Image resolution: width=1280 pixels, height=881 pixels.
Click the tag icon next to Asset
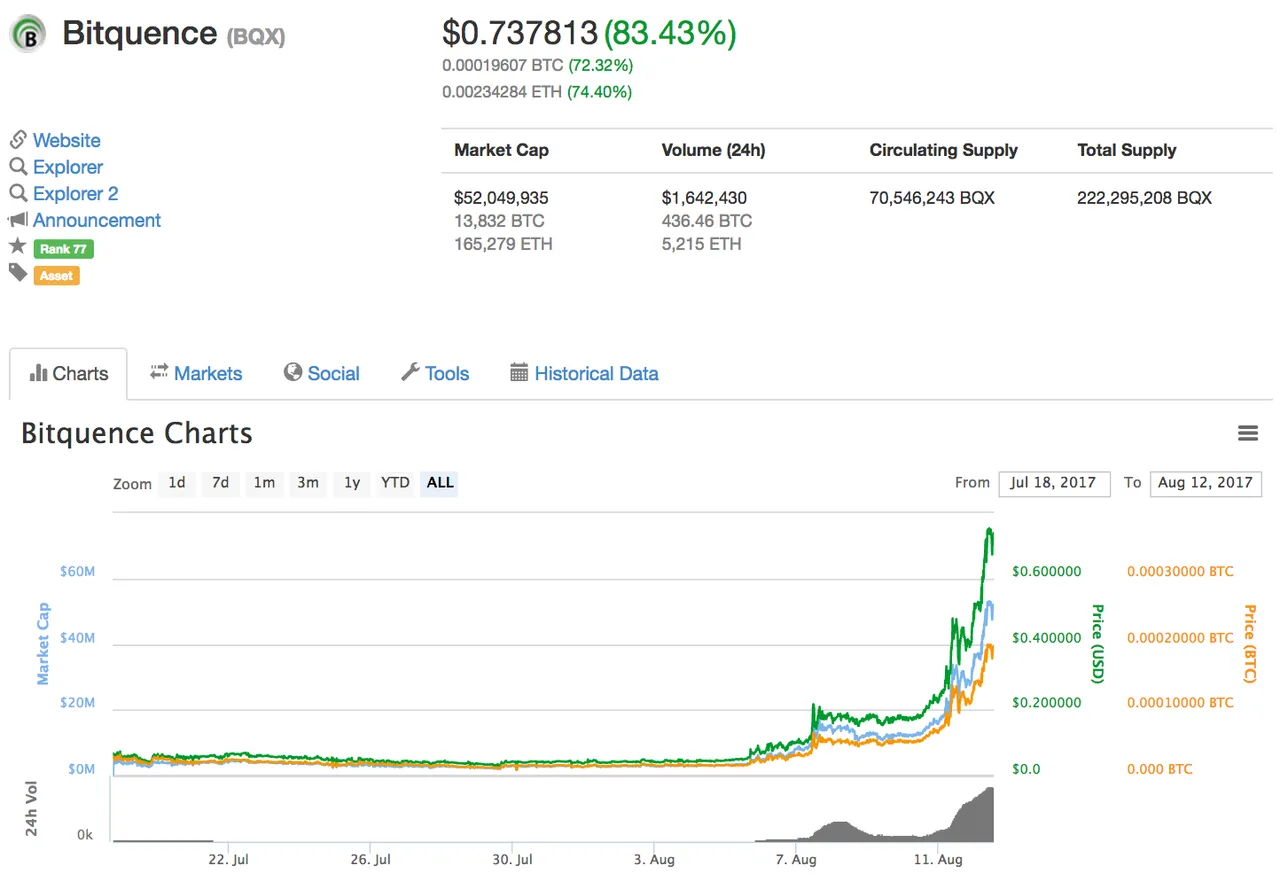(17, 273)
